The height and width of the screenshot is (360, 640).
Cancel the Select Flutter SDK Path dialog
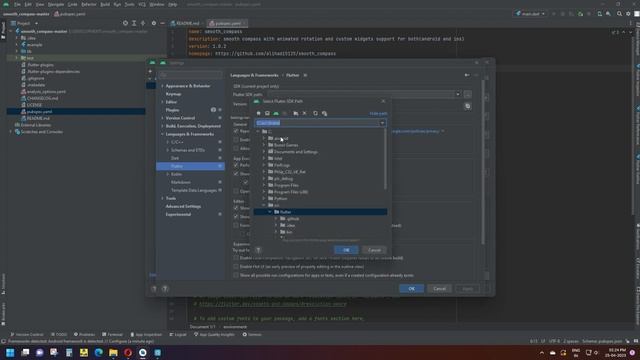click(374, 250)
